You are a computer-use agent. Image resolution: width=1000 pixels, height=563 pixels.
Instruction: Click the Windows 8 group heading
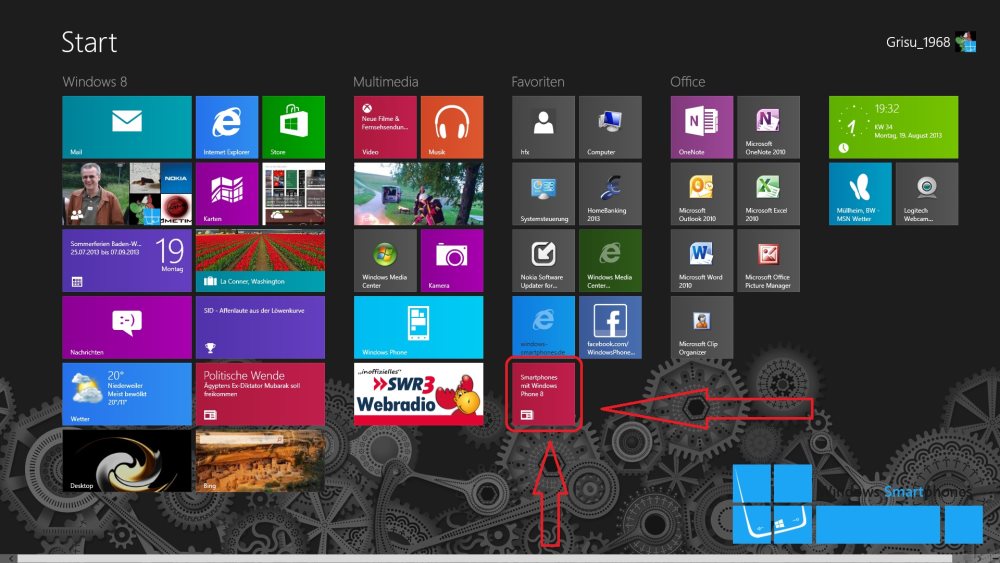coord(94,82)
